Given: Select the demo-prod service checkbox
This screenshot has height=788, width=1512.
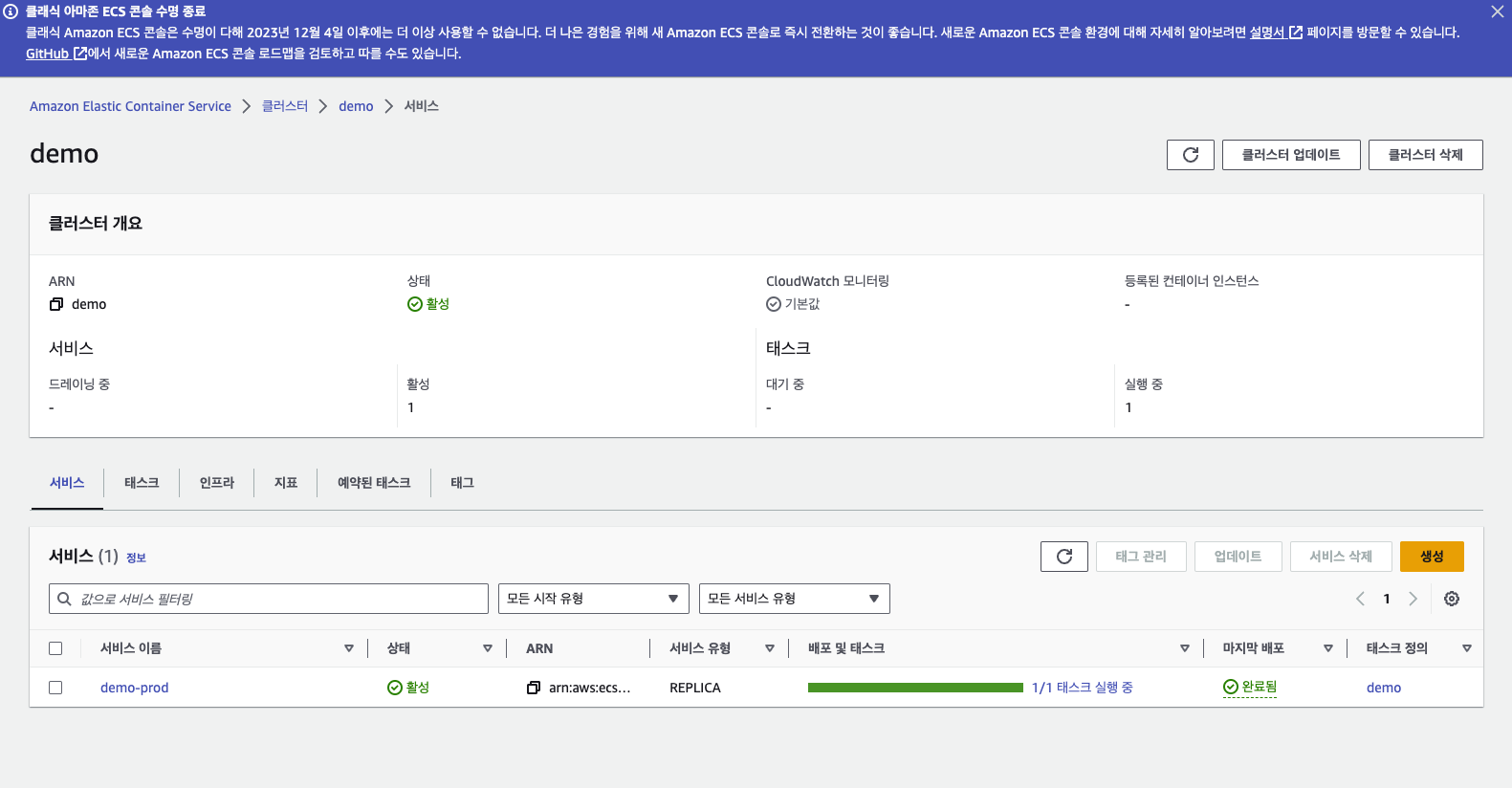Looking at the screenshot, I should 55,688.
